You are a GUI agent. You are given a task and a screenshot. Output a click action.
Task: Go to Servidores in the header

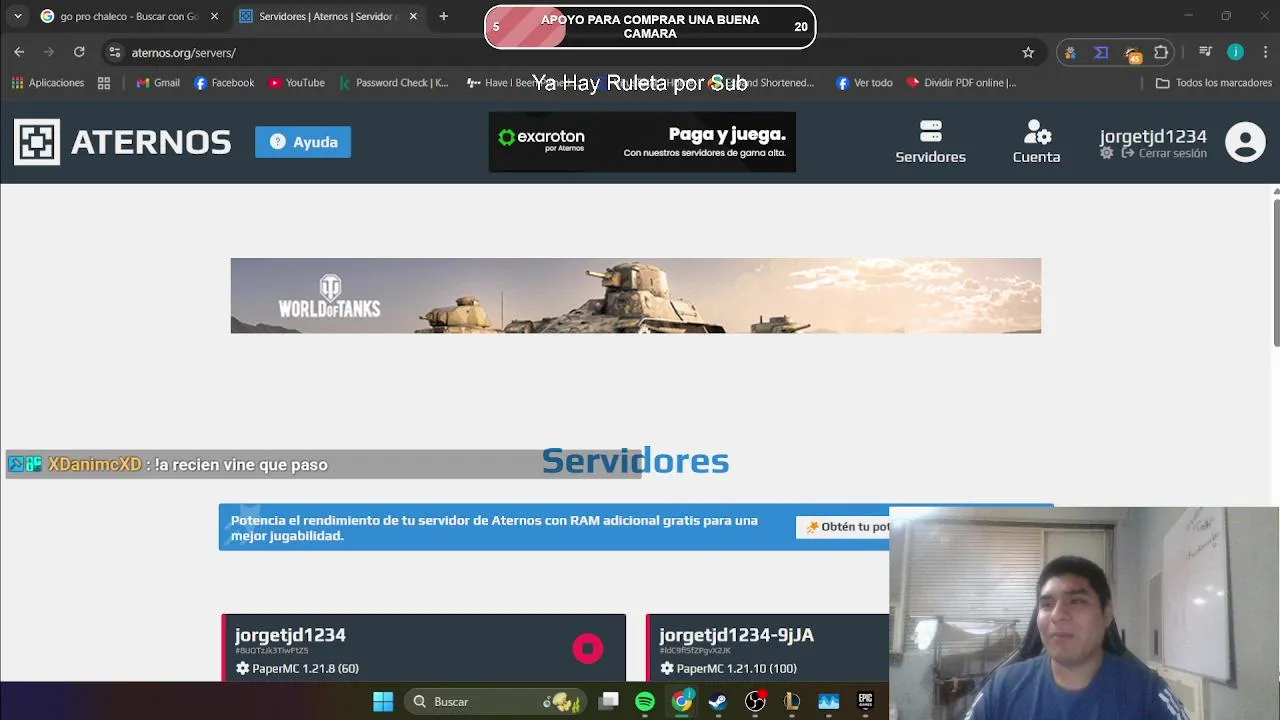click(930, 142)
